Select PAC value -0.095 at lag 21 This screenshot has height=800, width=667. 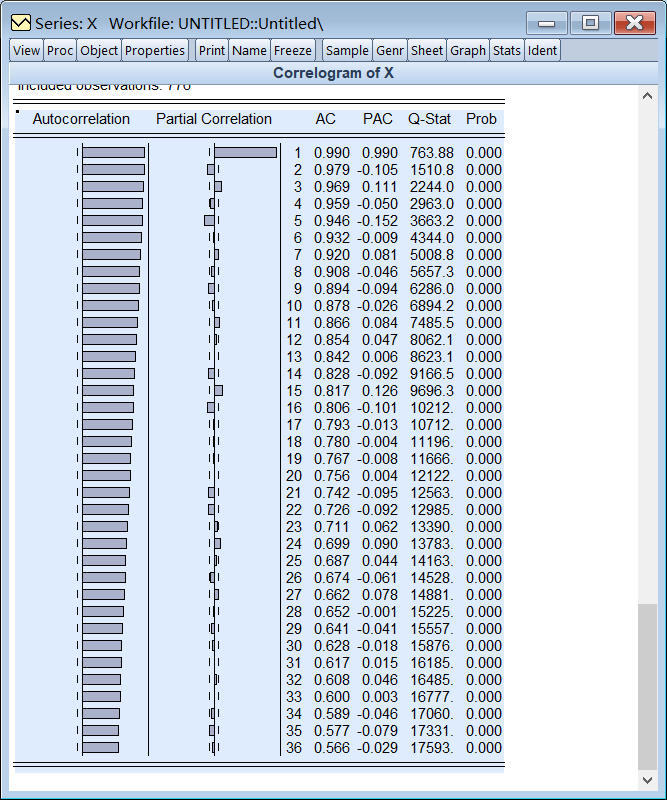pos(377,493)
